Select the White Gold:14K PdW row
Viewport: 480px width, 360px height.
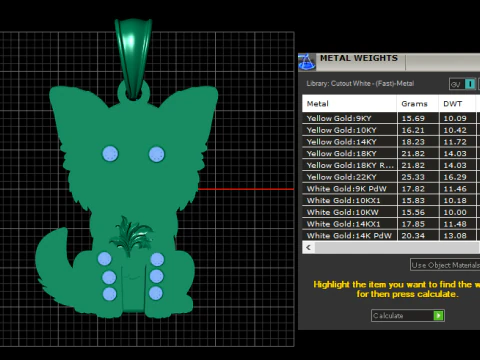pos(391,235)
